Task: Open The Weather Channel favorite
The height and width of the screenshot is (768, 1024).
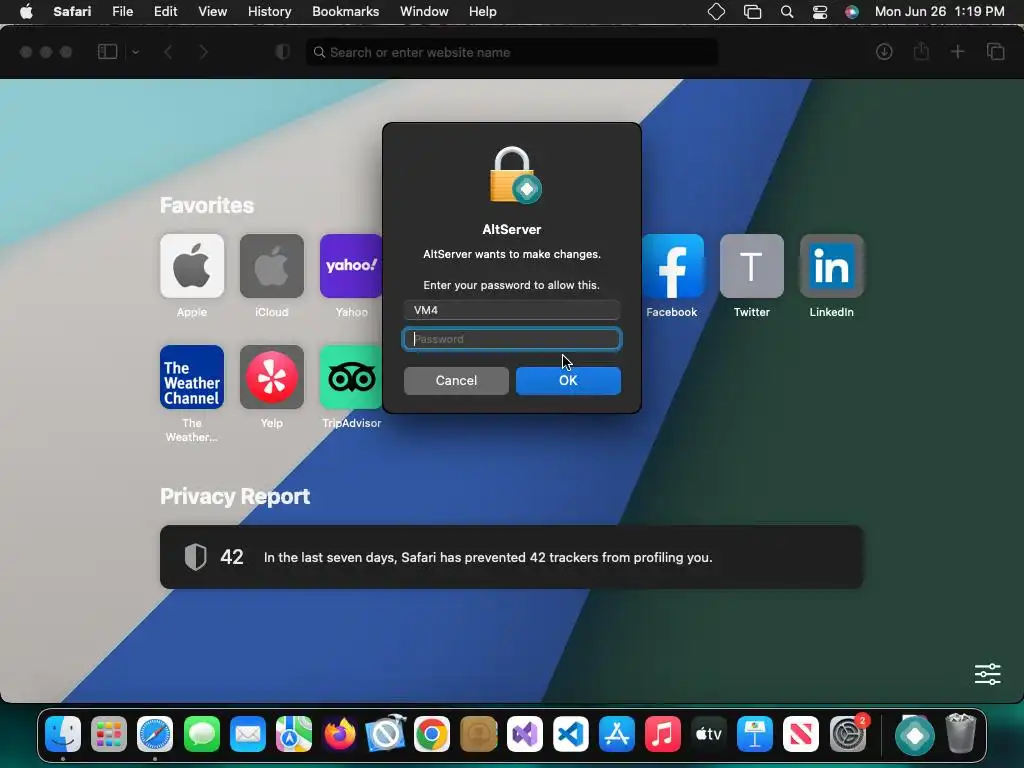Action: tap(192, 377)
